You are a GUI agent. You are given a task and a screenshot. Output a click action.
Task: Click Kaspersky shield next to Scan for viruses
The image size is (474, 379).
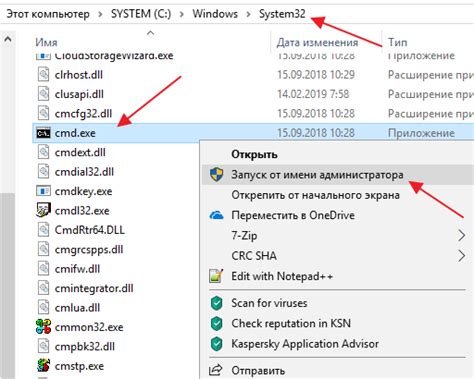[217, 303]
